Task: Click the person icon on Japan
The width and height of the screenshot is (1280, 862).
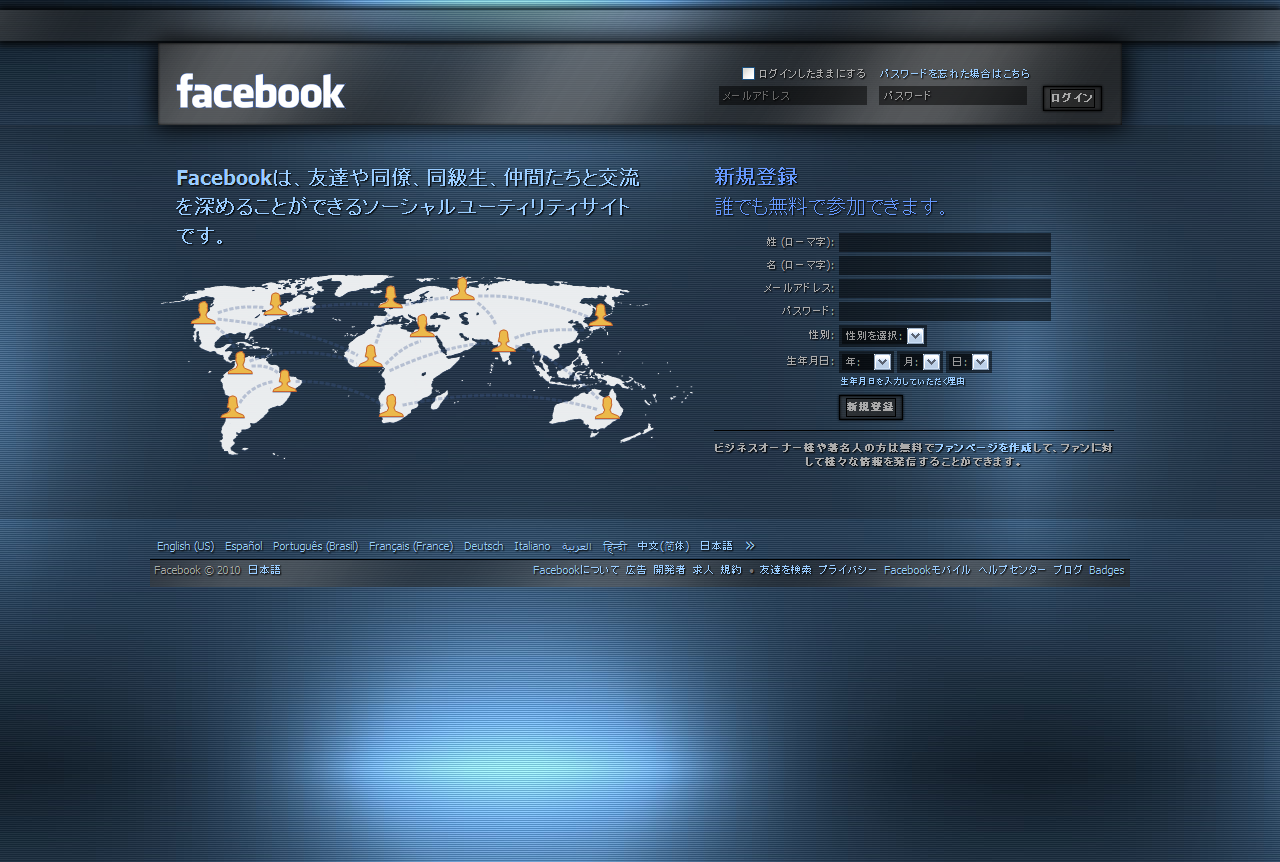Action: [600, 315]
